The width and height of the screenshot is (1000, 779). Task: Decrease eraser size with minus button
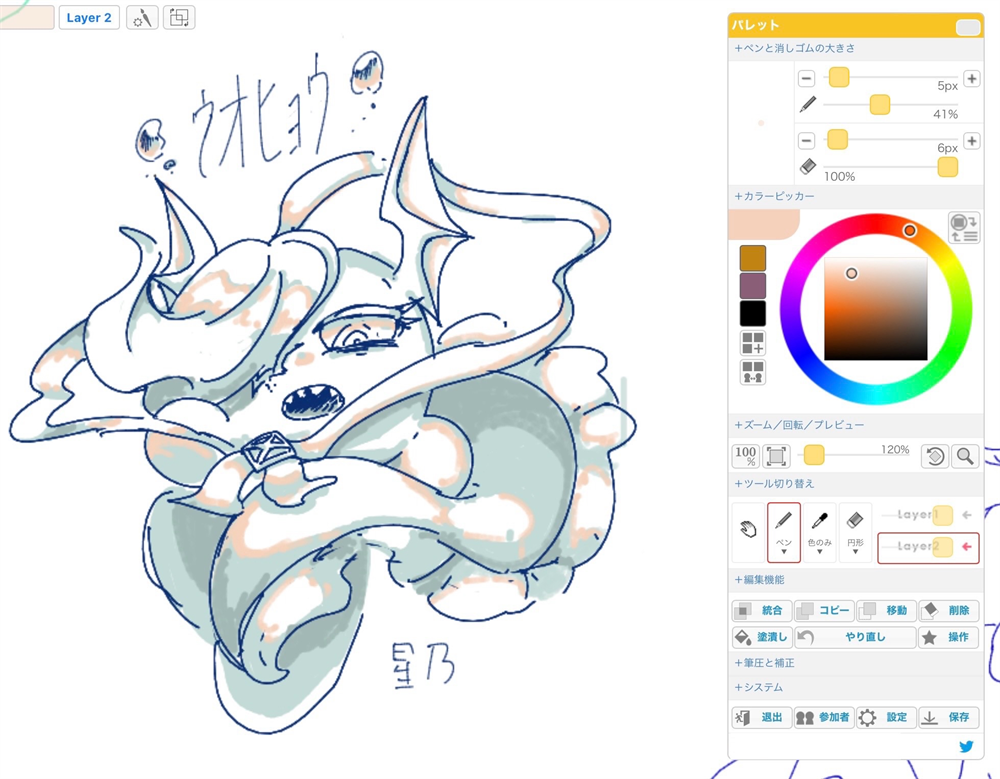807,140
